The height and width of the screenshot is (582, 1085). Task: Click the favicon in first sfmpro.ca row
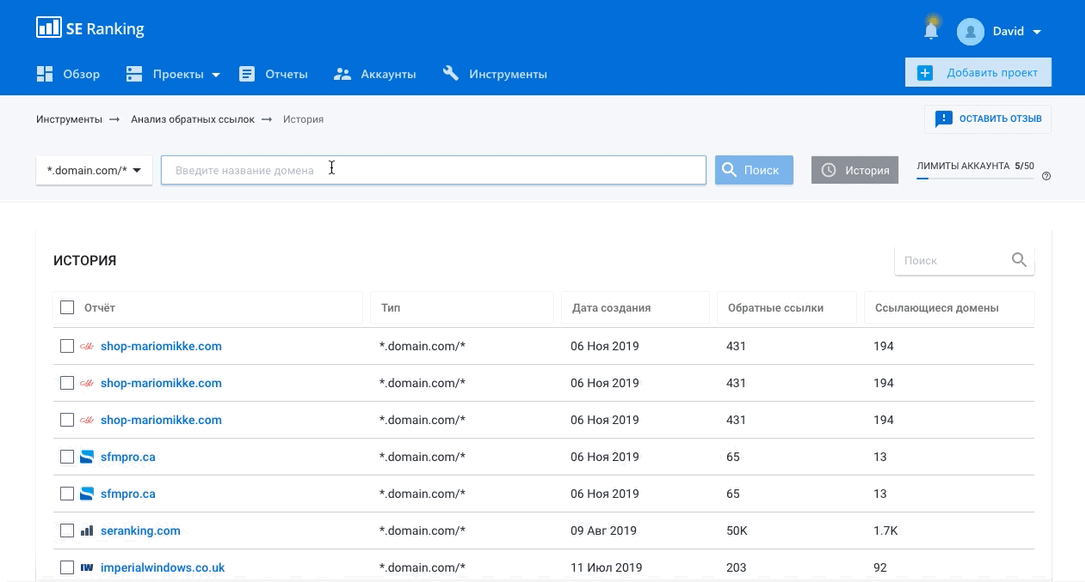point(86,457)
